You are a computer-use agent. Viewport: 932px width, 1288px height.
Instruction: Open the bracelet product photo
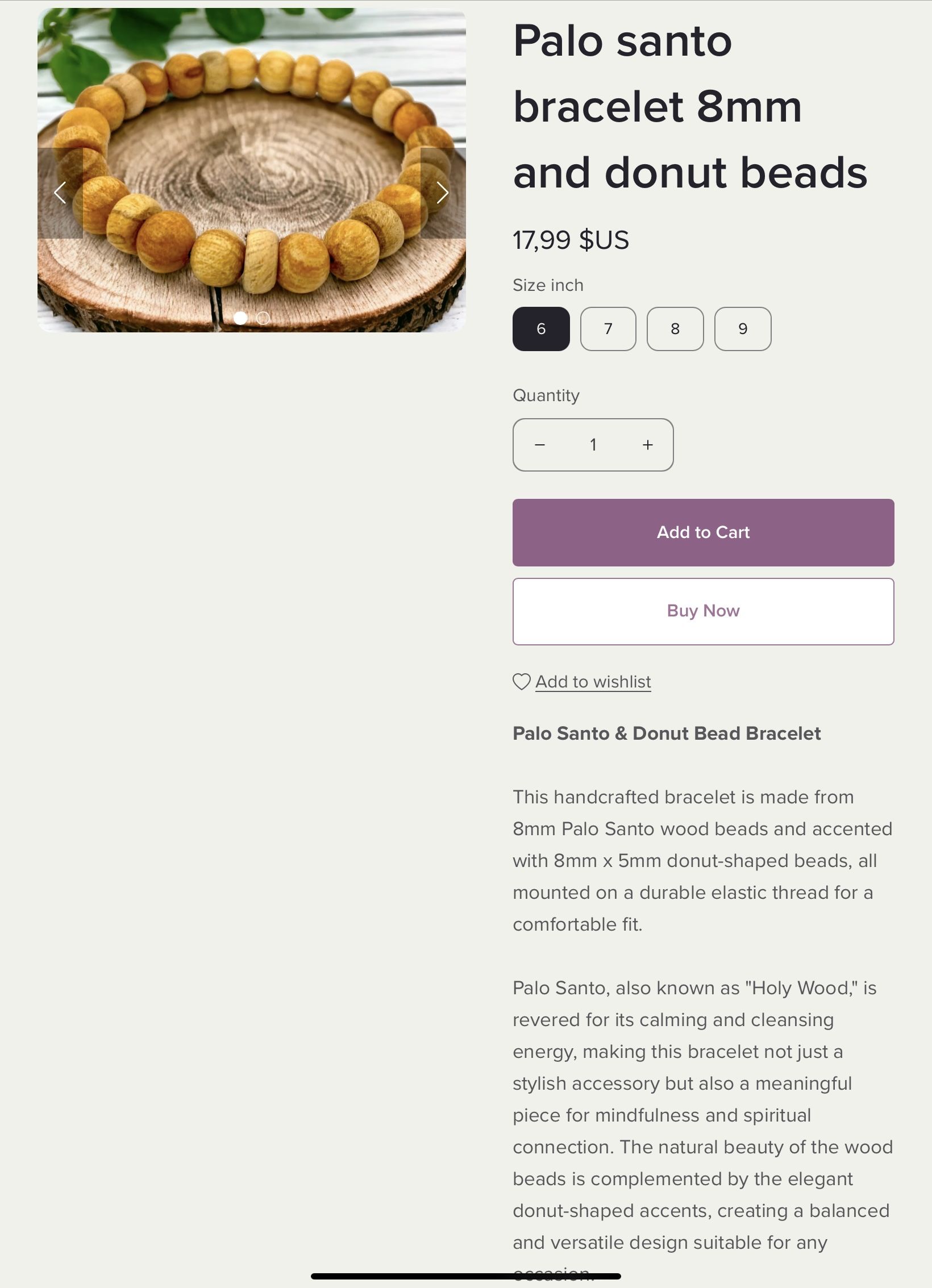tap(252, 170)
